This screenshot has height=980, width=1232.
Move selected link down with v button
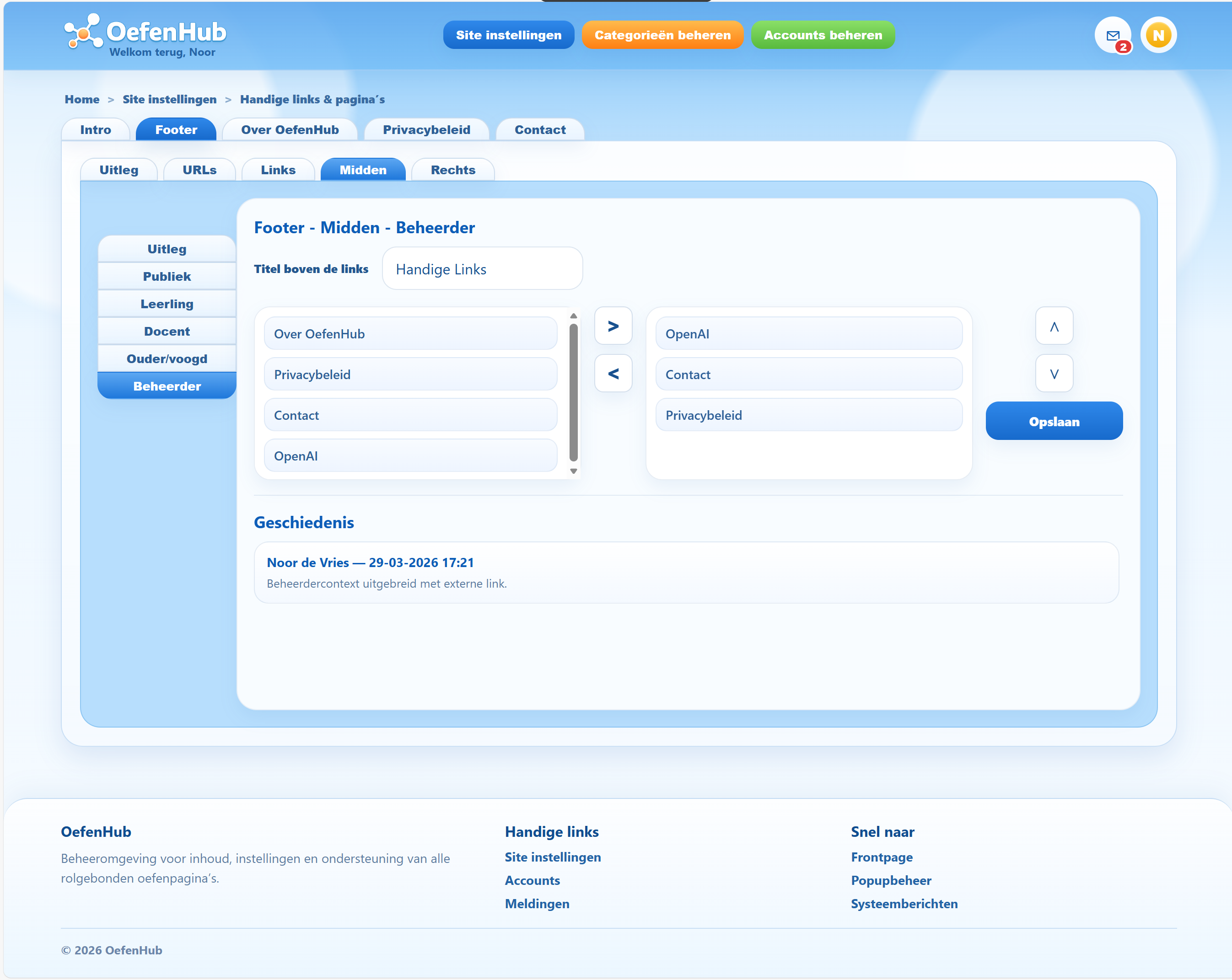tap(1054, 374)
